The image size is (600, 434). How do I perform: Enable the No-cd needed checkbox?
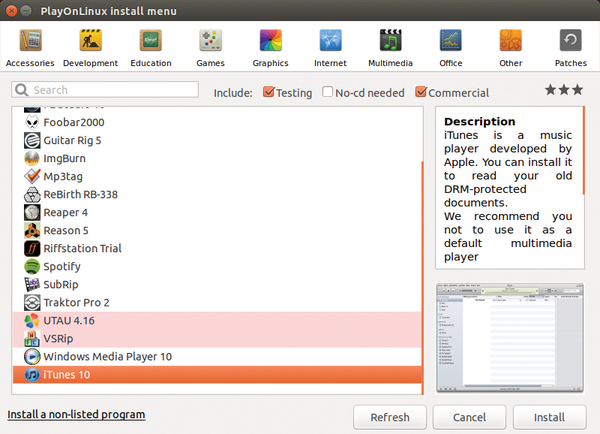click(x=327, y=92)
